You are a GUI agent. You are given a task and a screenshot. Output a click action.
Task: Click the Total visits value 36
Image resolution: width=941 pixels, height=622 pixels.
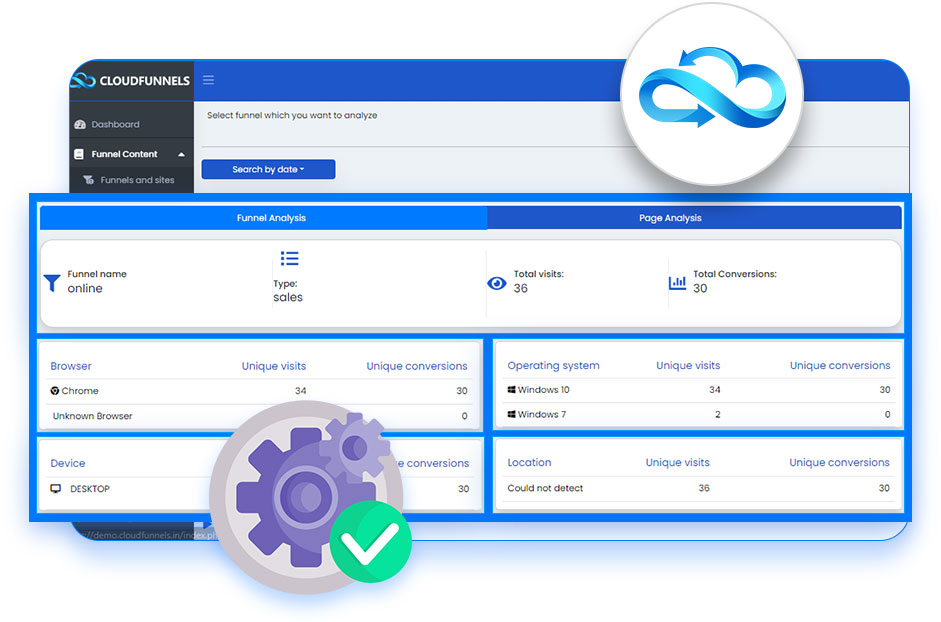pyautogui.click(x=520, y=289)
